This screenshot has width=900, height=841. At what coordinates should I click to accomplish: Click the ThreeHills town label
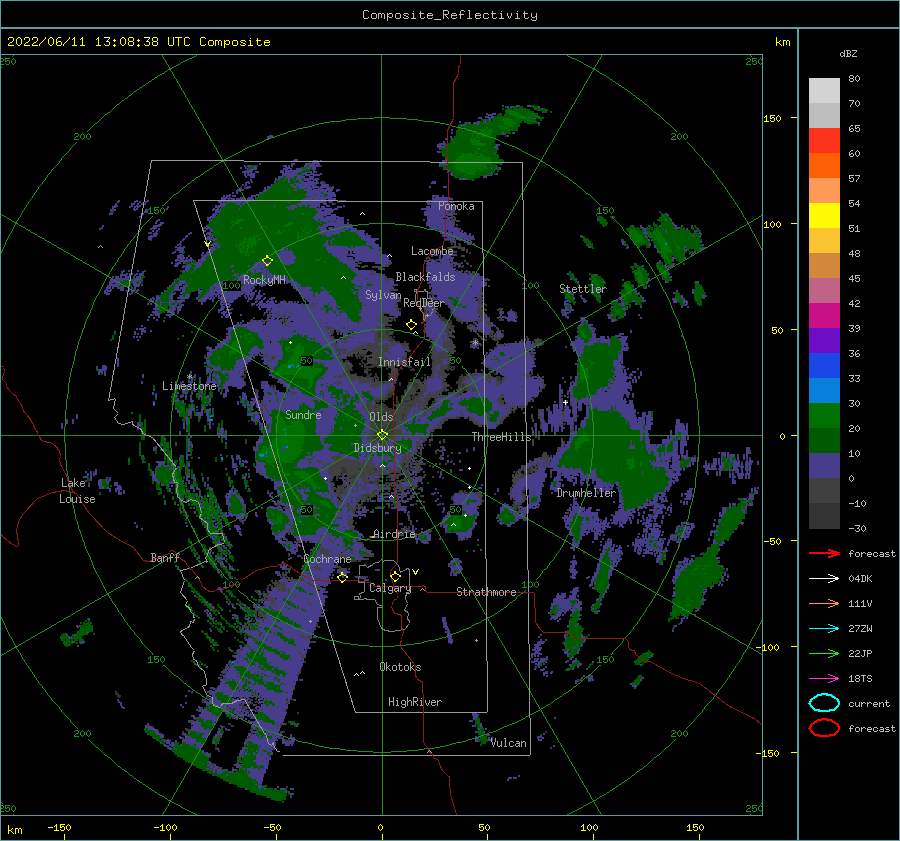(x=502, y=437)
